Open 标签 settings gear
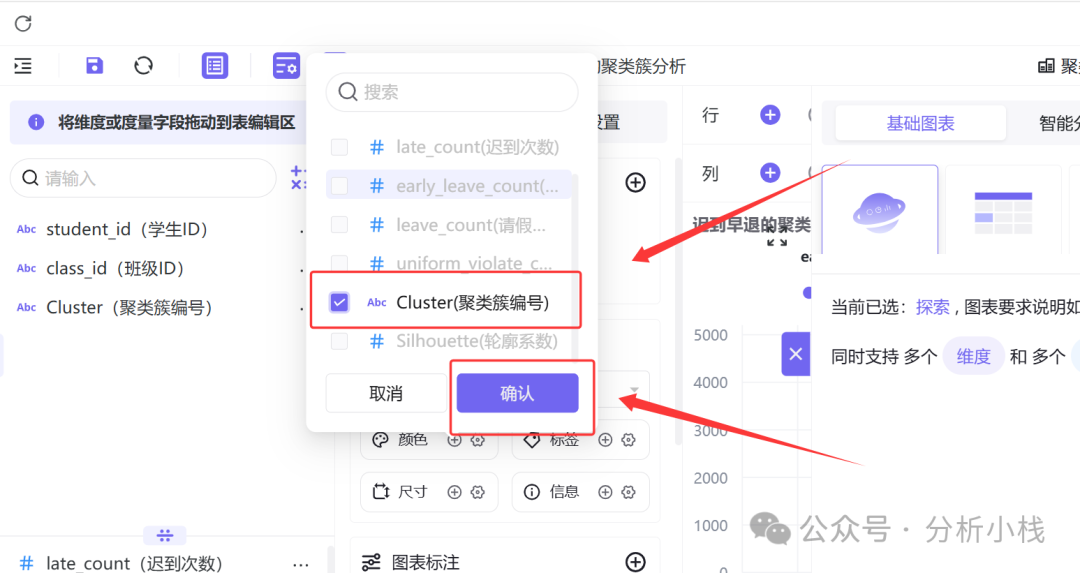 (628, 440)
